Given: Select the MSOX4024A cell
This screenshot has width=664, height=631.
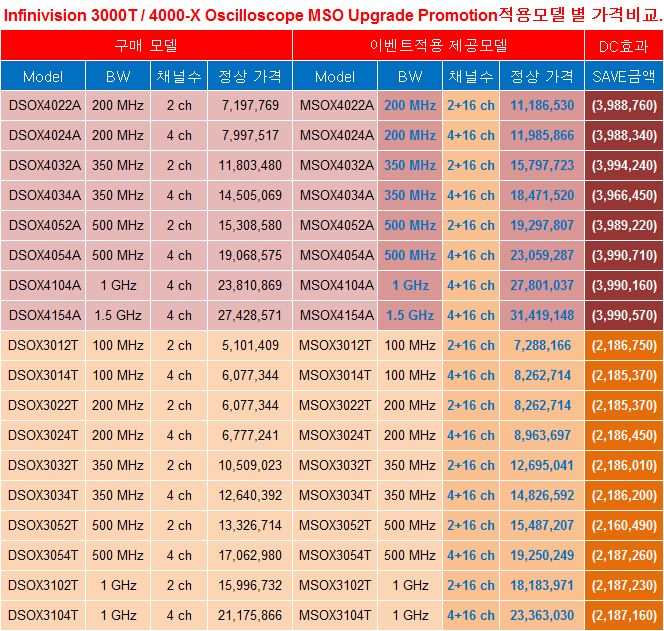Looking at the screenshot, I should coord(335,136).
